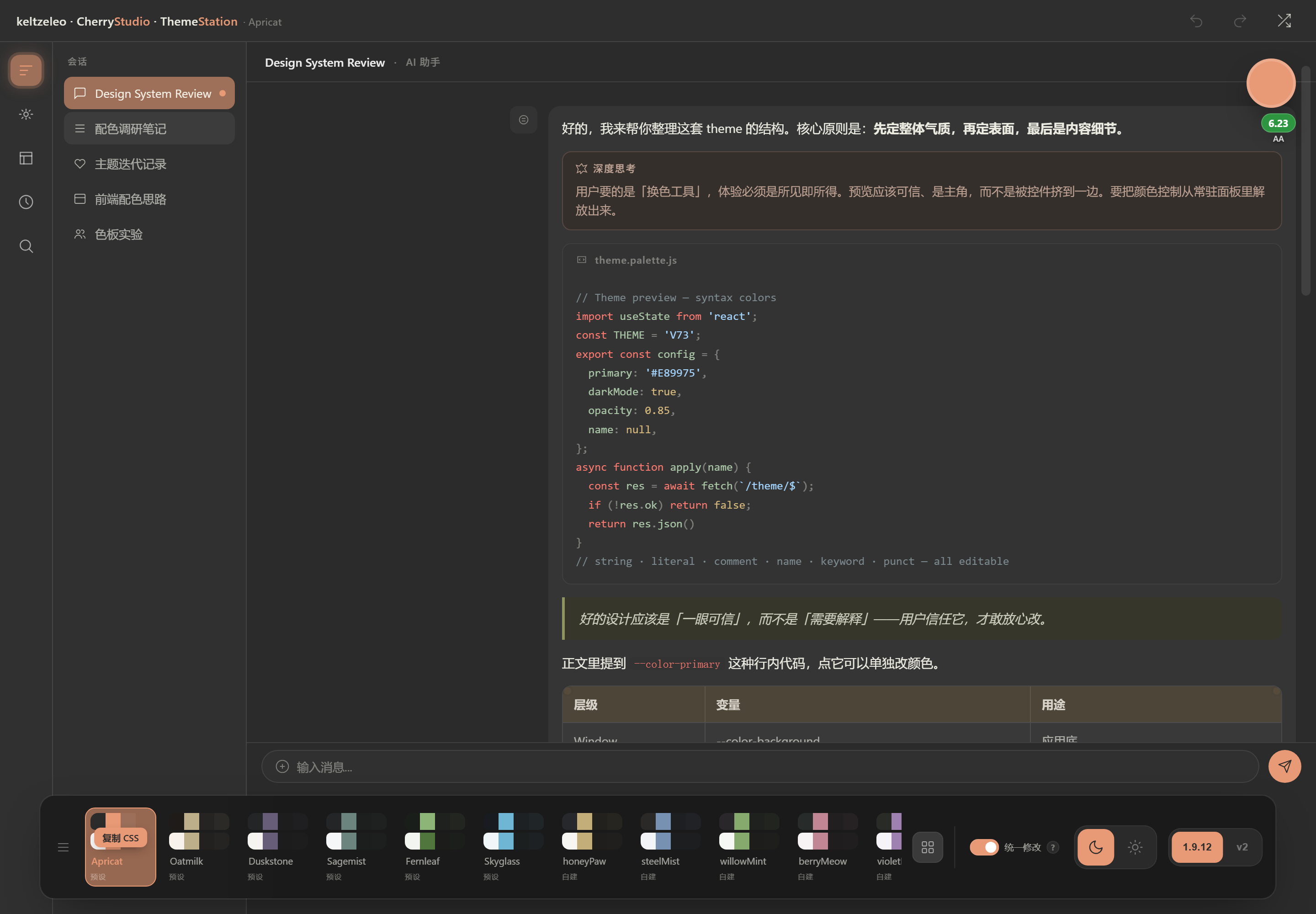
Task: Open the layout panel sidebar icon
Action: [26, 158]
